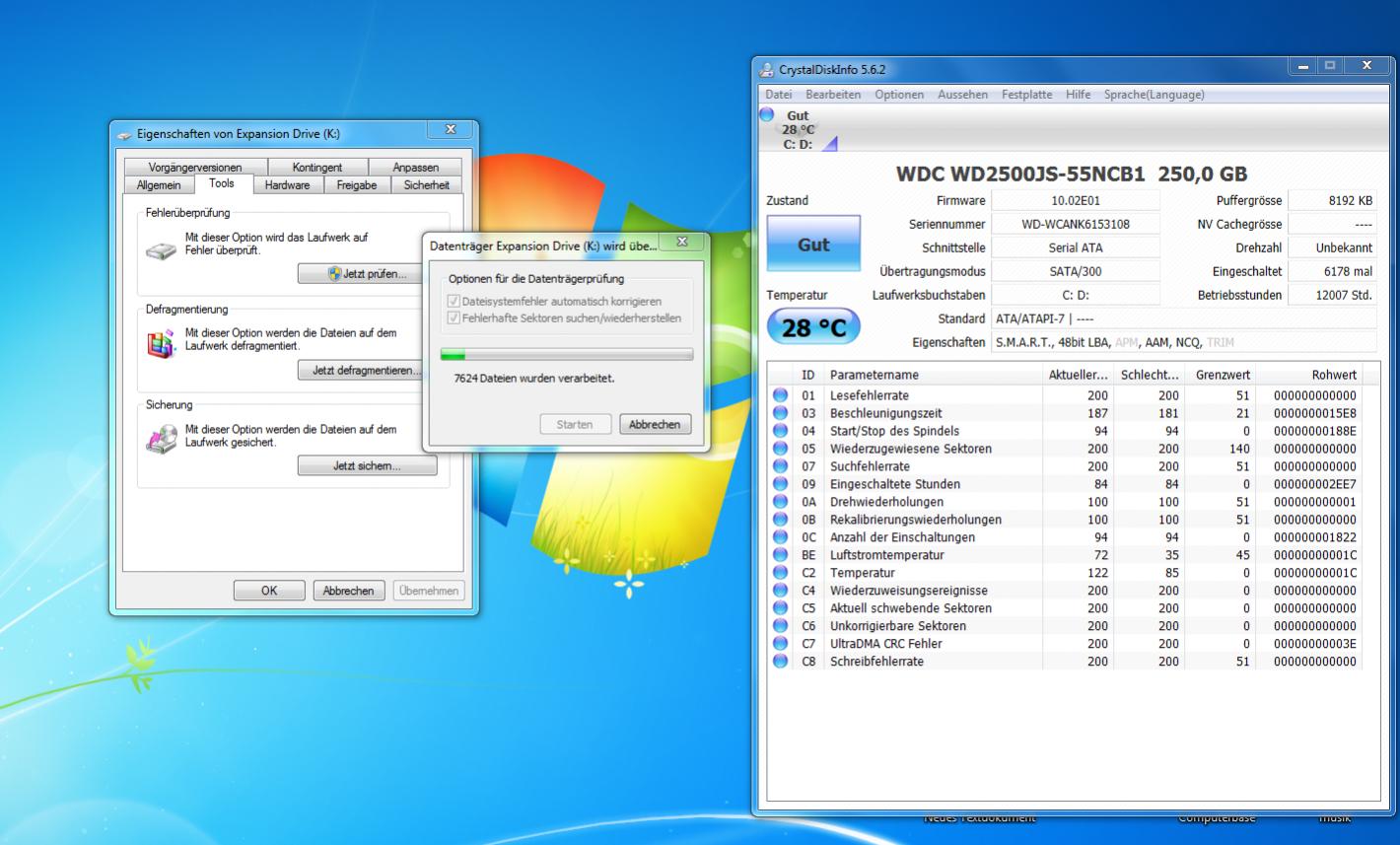Click the drive icon in the Fehlerüberprüfung section

click(162, 251)
